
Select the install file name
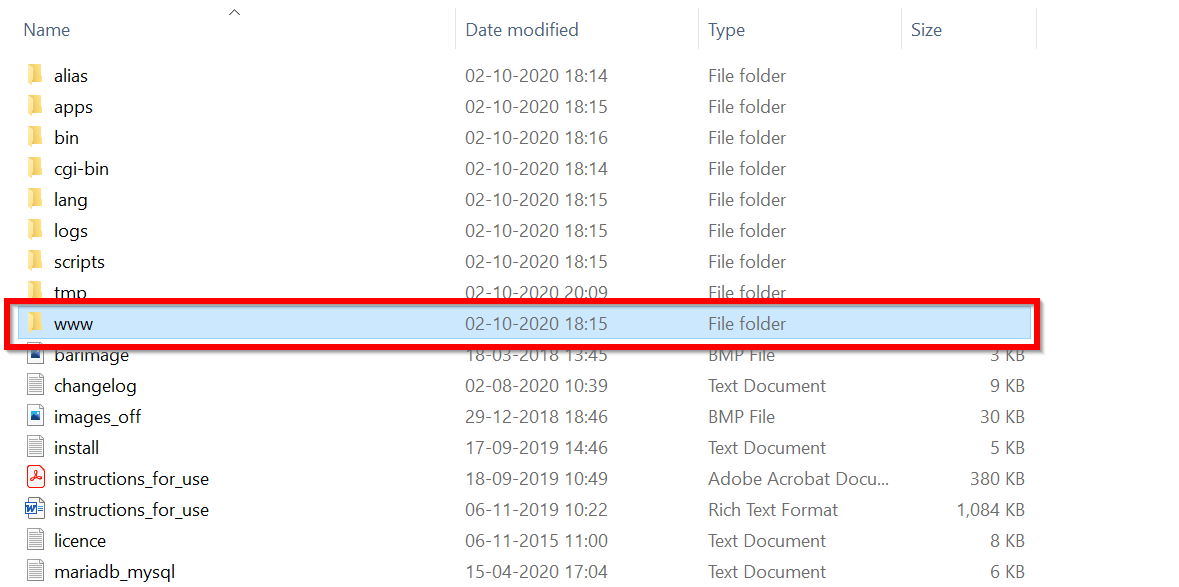pyautogui.click(x=77, y=447)
